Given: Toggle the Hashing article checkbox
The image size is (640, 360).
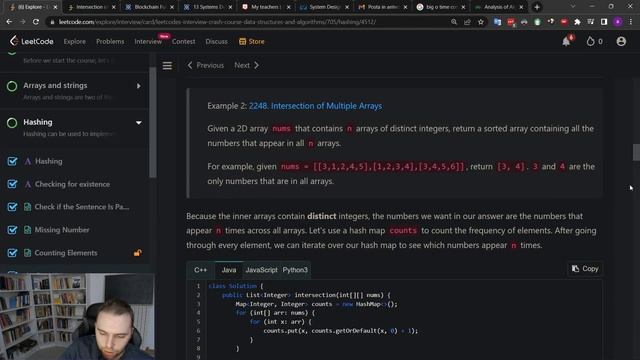Looking at the screenshot, I should point(12,161).
